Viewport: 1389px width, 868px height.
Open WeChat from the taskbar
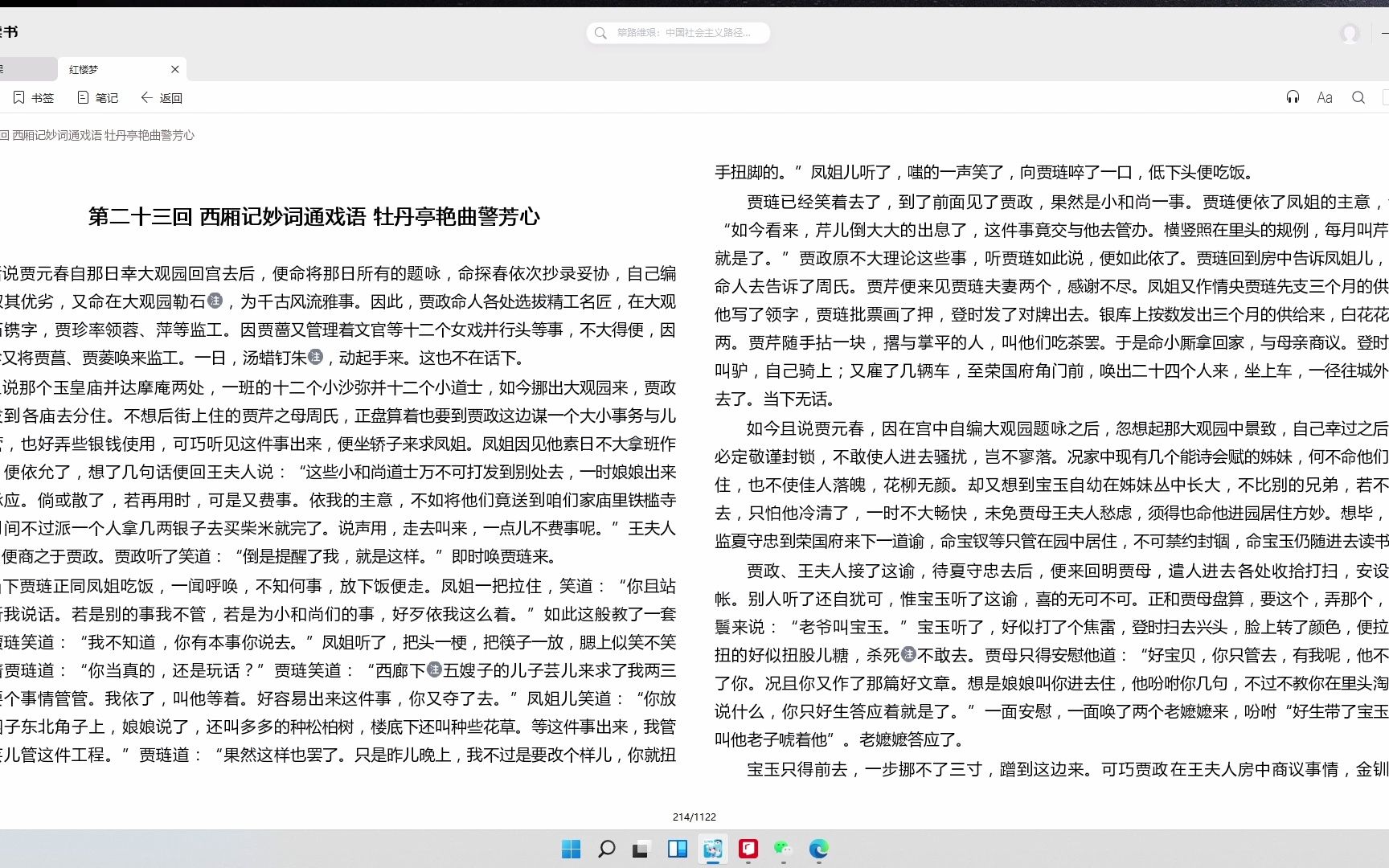tap(783, 849)
